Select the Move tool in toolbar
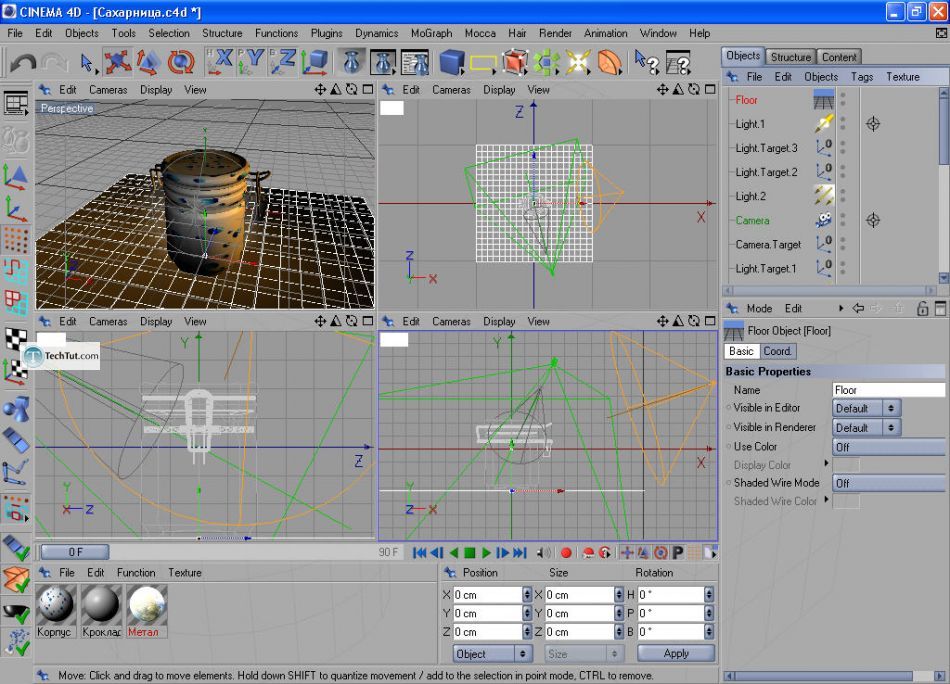Screen dimensions: 950x684 pyautogui.click(x=117, y=62)
